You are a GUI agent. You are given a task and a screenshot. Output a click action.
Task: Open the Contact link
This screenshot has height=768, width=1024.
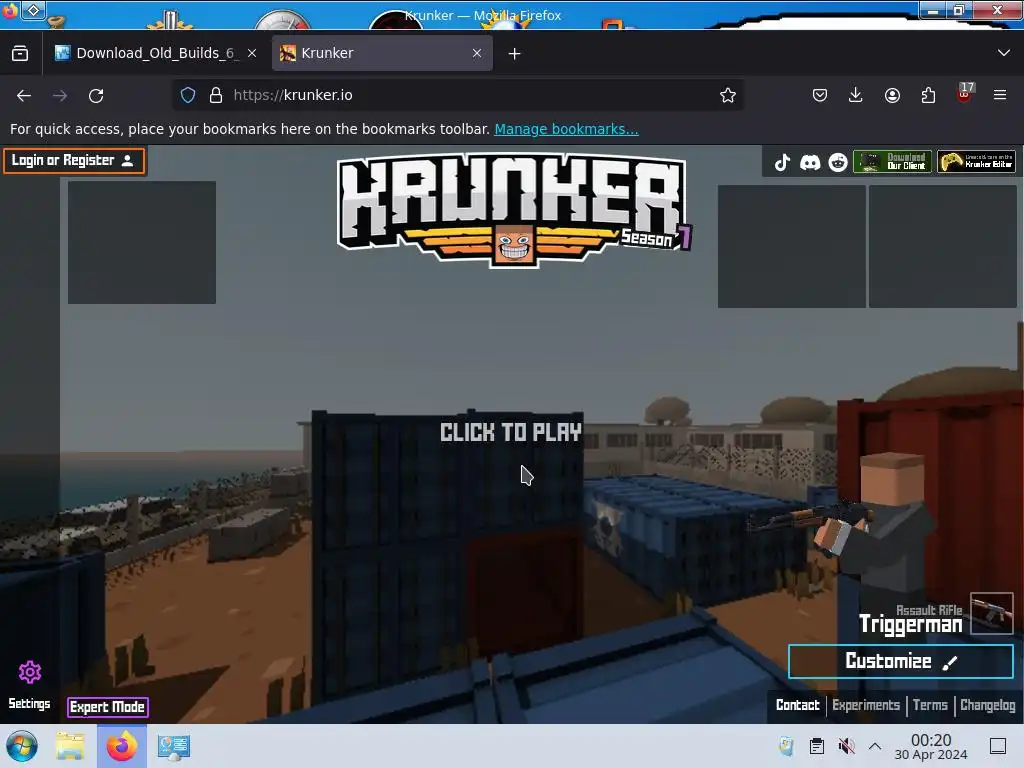click(797, 705)
